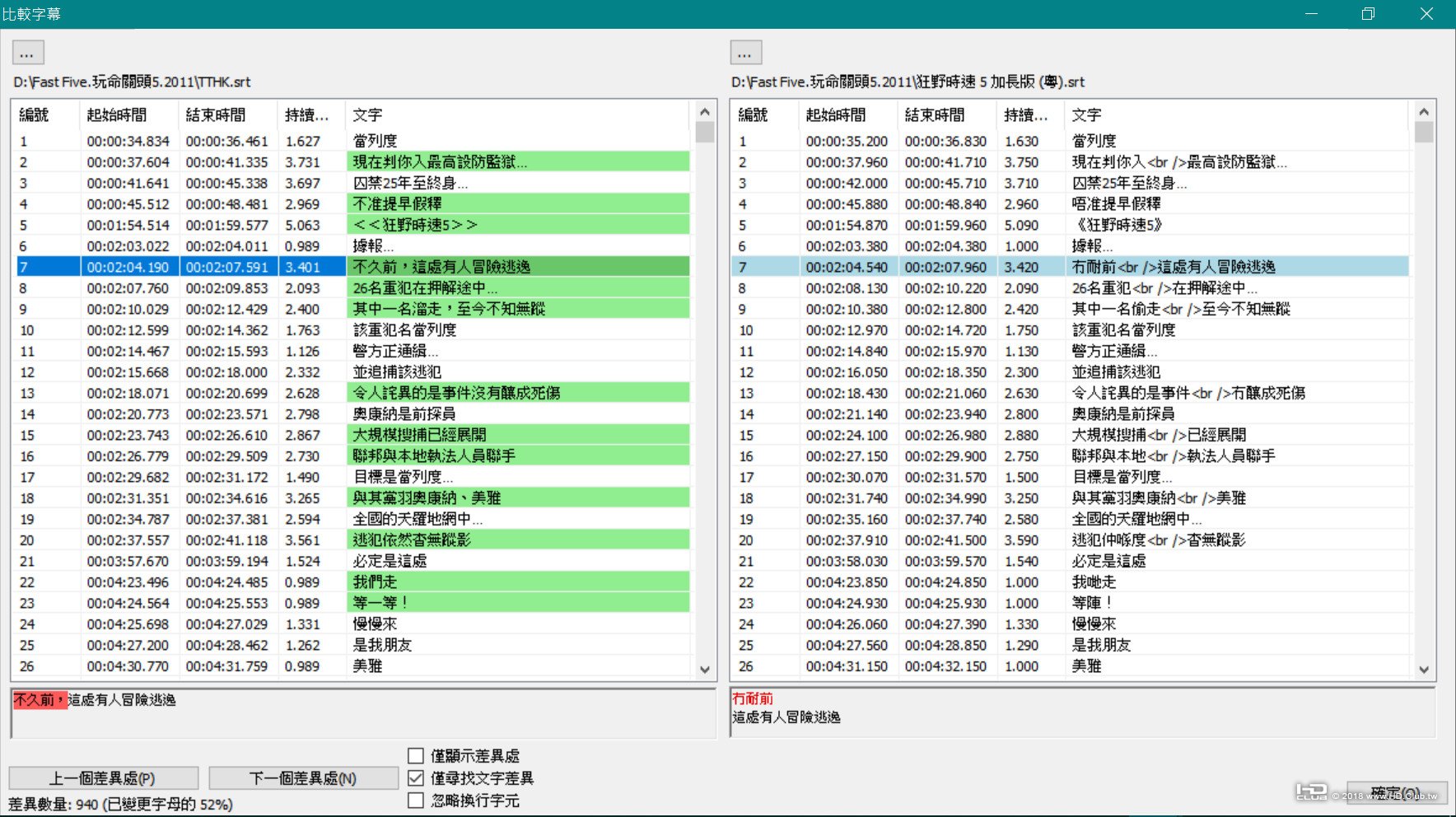Click start time 00:00:35.200
Viewport: 1456px width, 817px height.
coord(847,142)
